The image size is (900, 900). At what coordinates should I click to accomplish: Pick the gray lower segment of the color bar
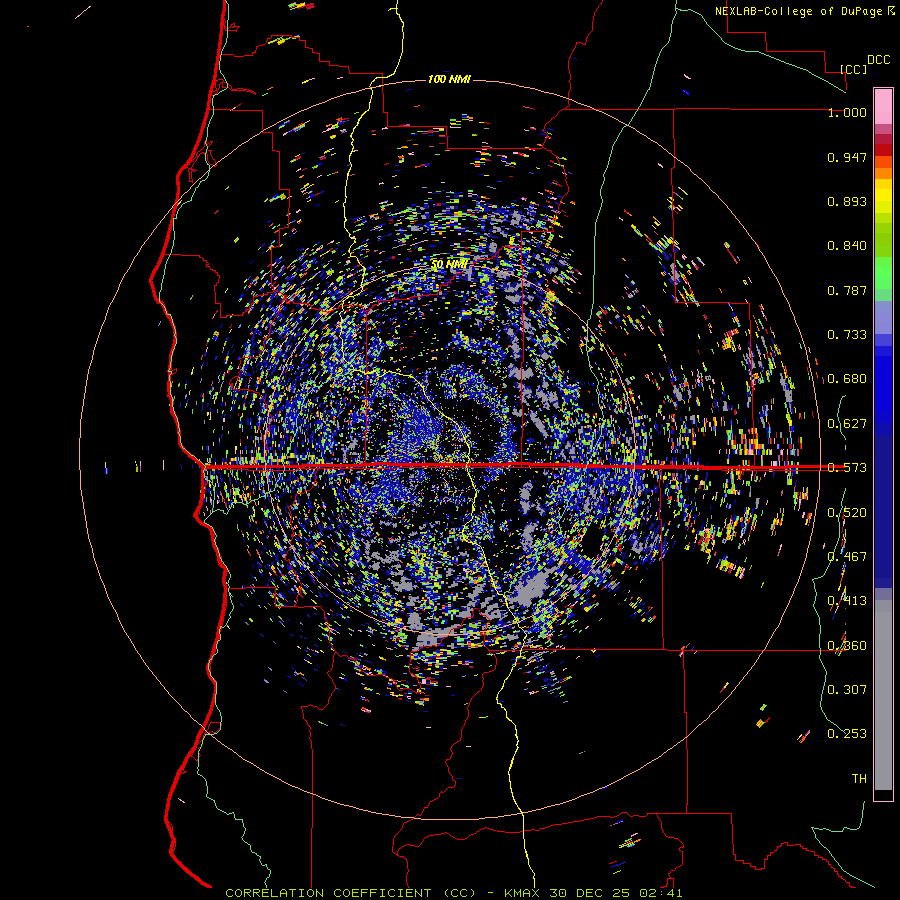click(x=883, y=695)
